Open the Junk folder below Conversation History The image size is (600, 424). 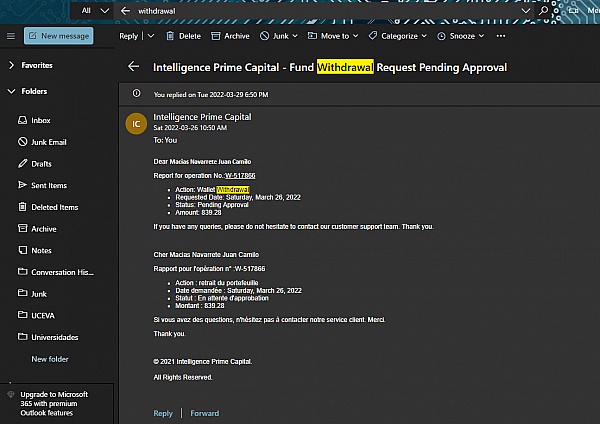pyautogui.click(x=33, y=294)
